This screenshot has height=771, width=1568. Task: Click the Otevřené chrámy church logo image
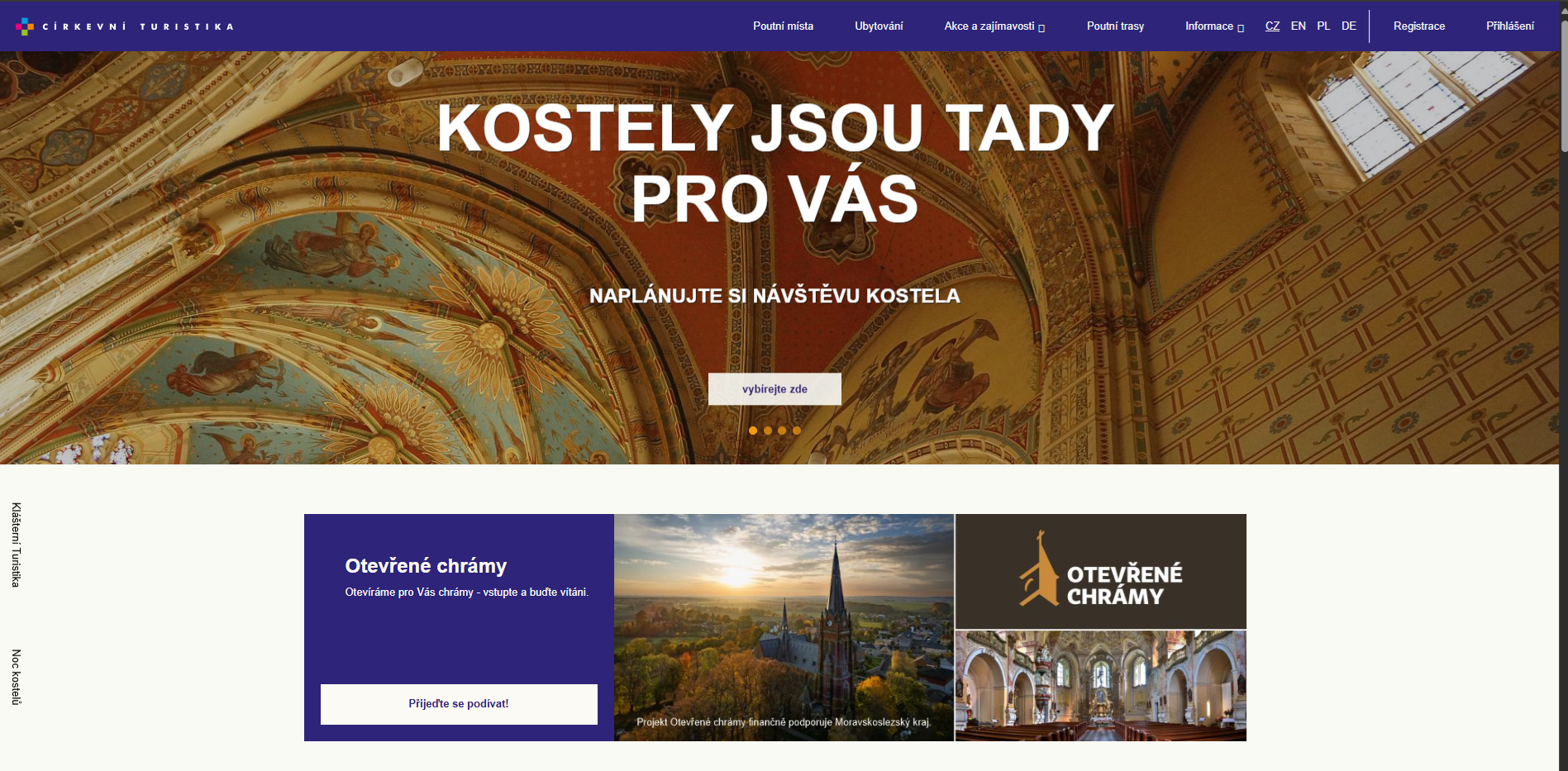(1101, 571)
